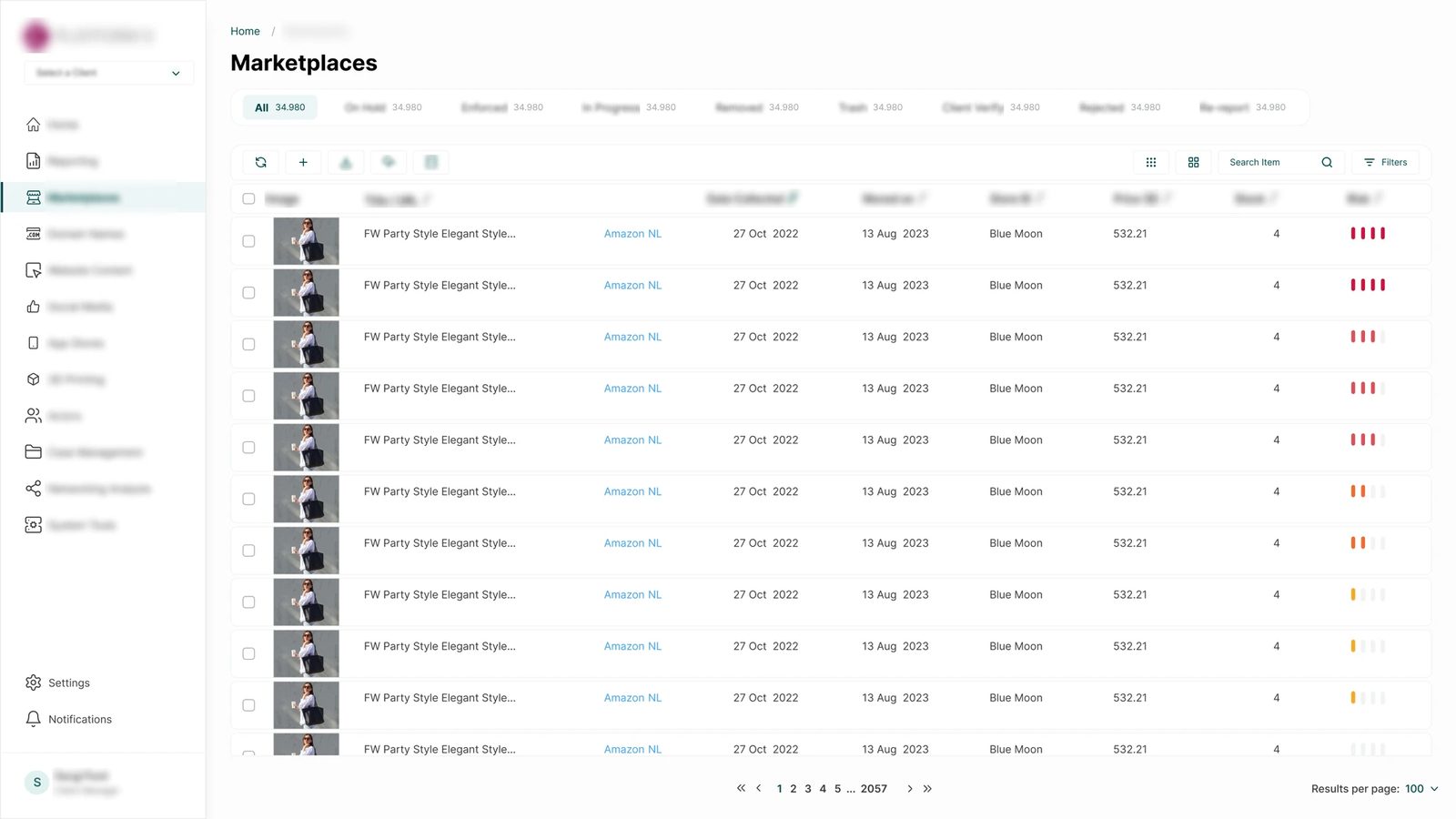This screenshot has width=1456, height=819.
Task: Open Domain Names via the .COM icon
Action: click(34, 234)
